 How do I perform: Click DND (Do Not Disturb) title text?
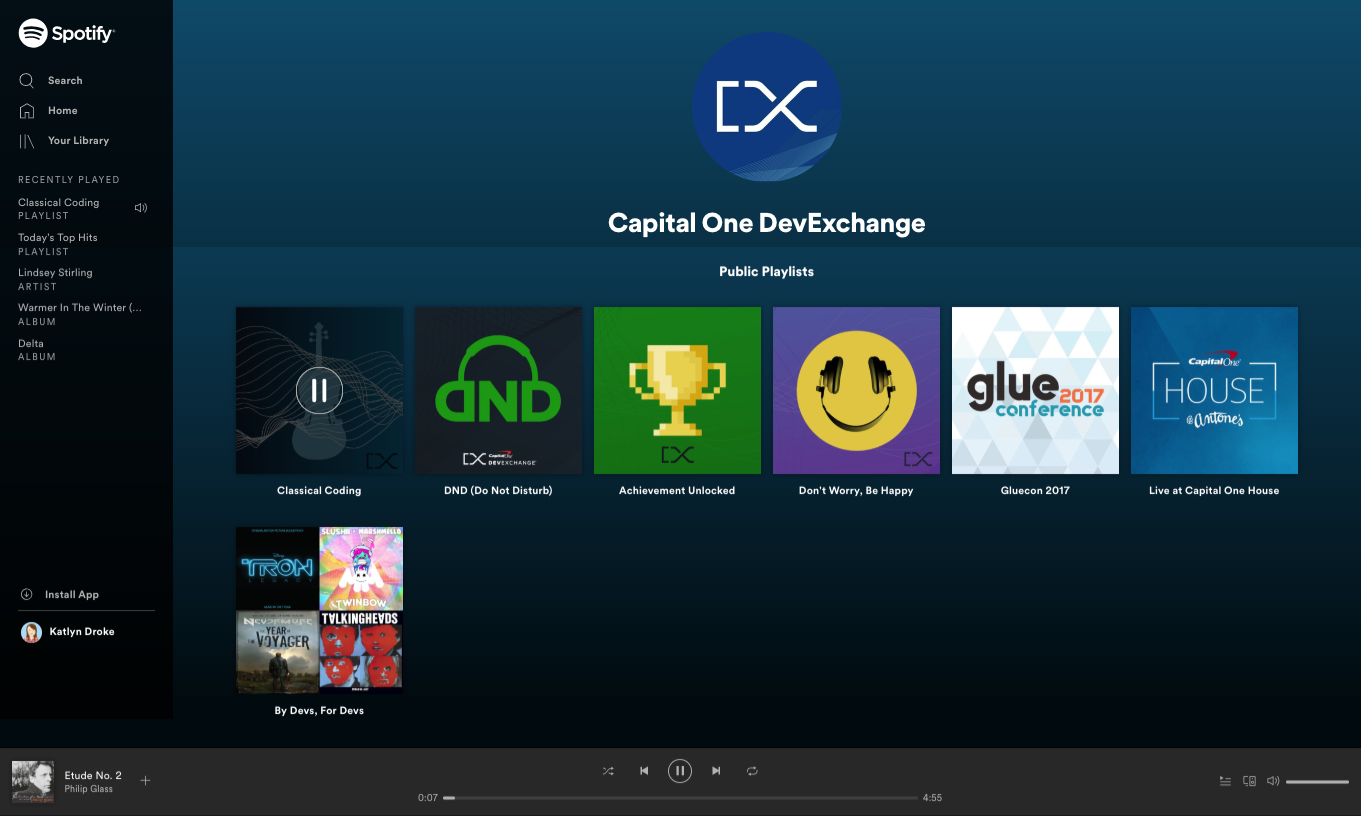click(498, 491)
